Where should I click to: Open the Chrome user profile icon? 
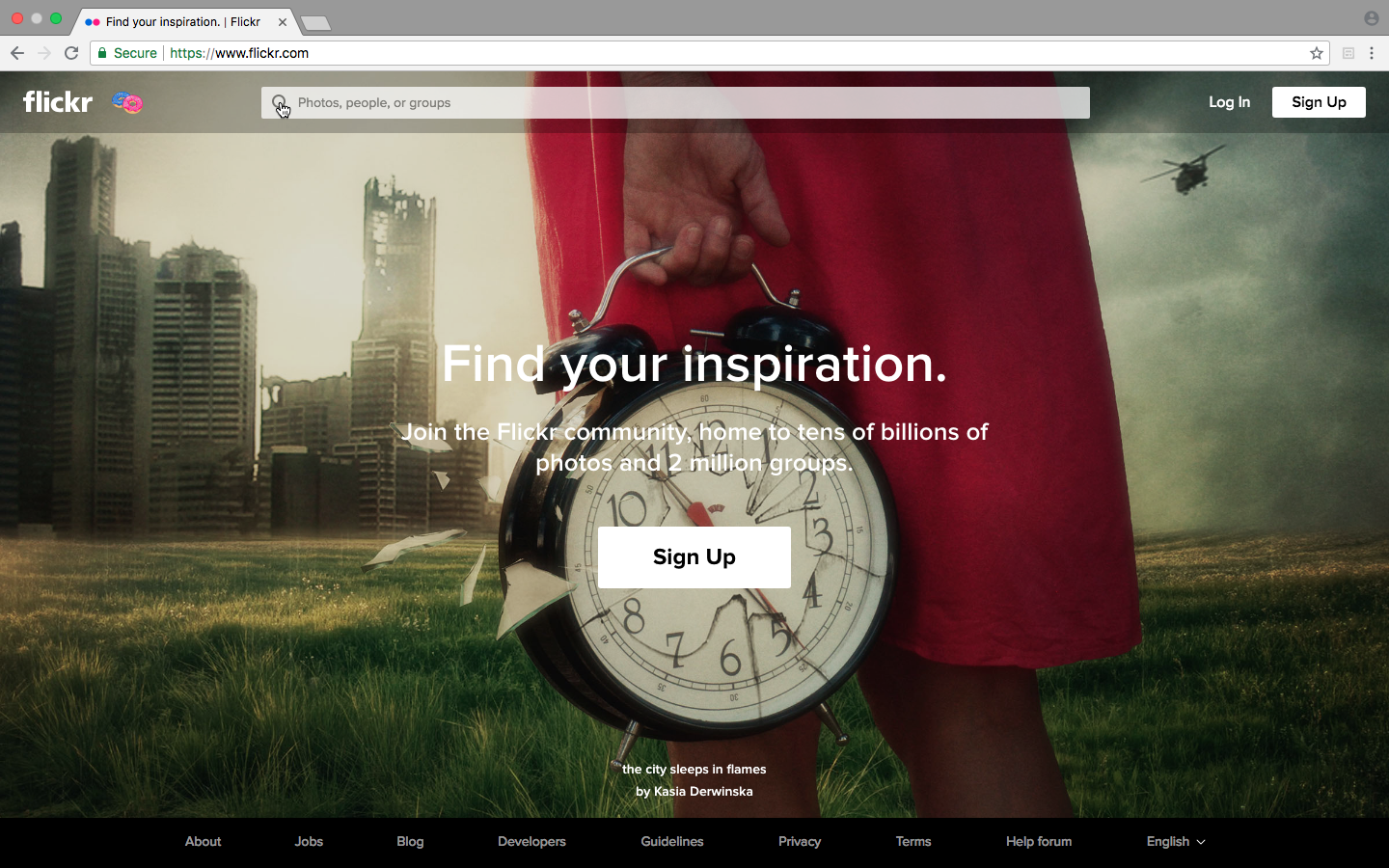point(1371,18)
